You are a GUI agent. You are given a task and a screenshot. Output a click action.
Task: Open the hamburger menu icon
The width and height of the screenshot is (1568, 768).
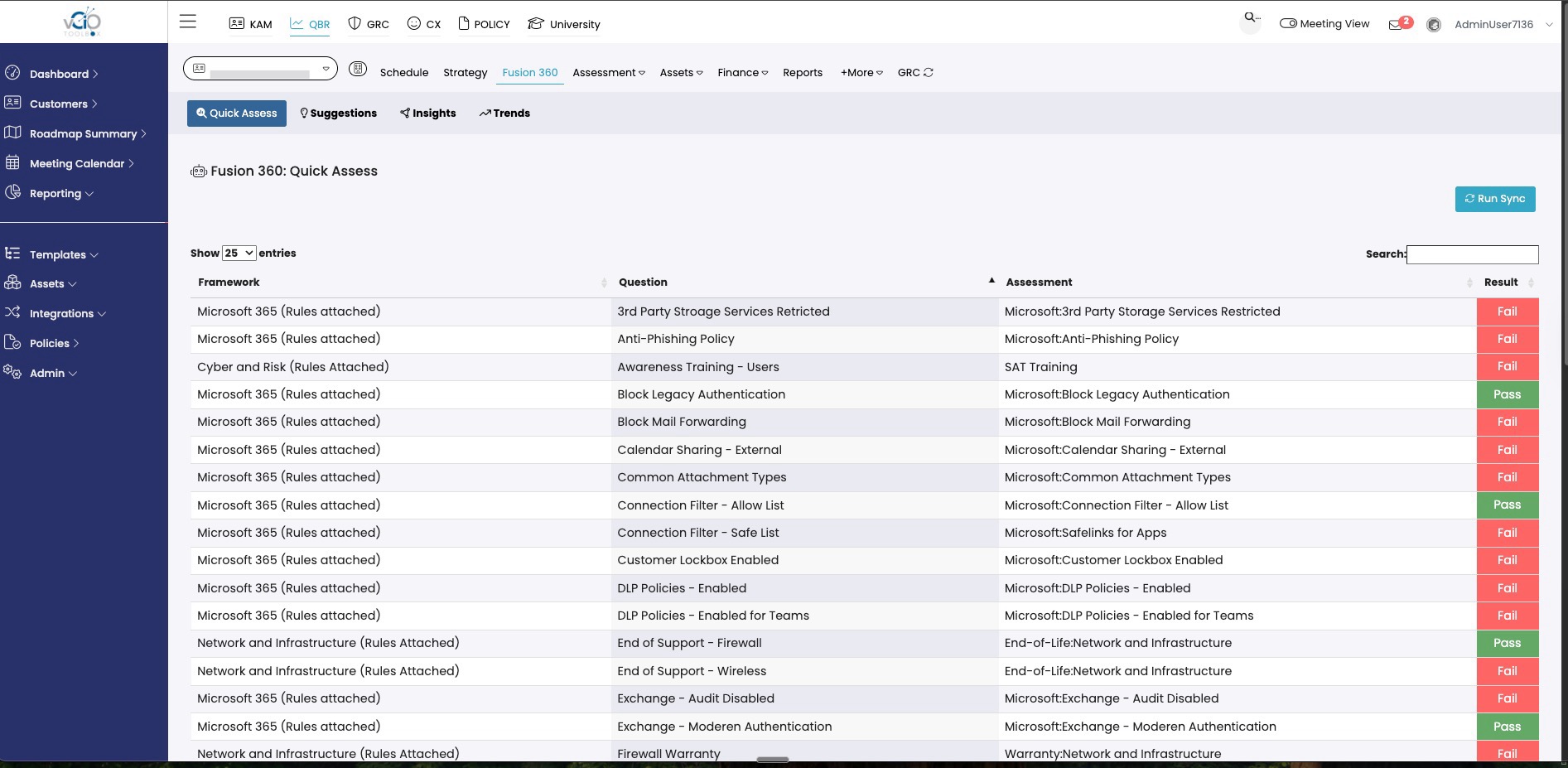click(188, 22)
